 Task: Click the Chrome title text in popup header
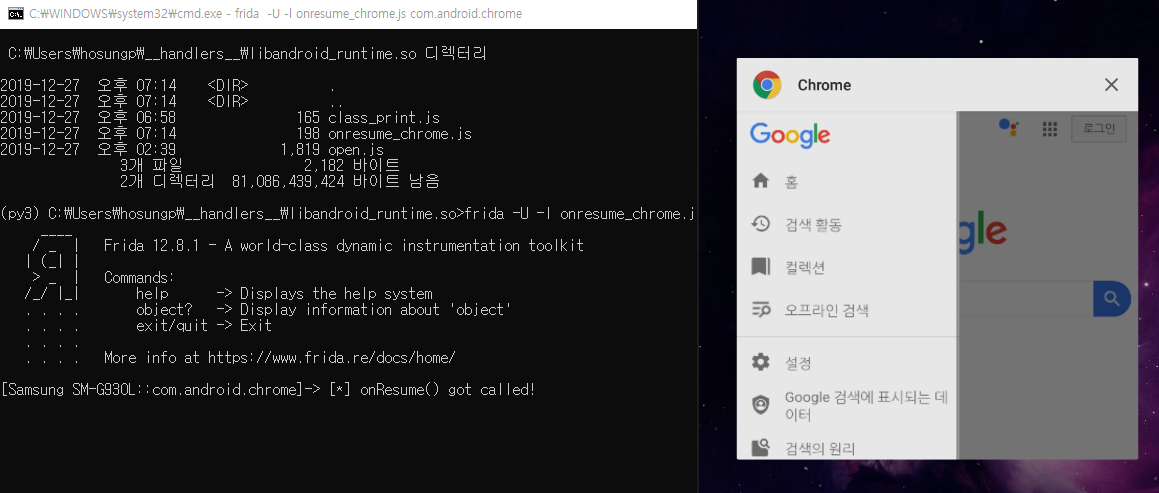(824, 85)
